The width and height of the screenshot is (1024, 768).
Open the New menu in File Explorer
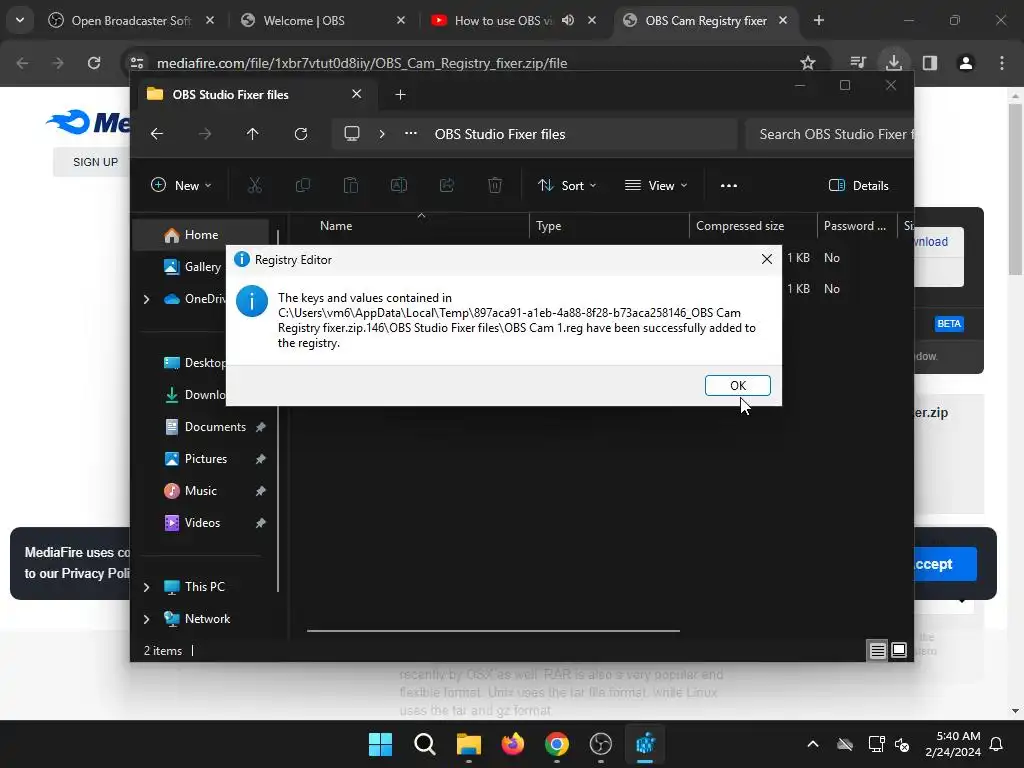[181, 185]
